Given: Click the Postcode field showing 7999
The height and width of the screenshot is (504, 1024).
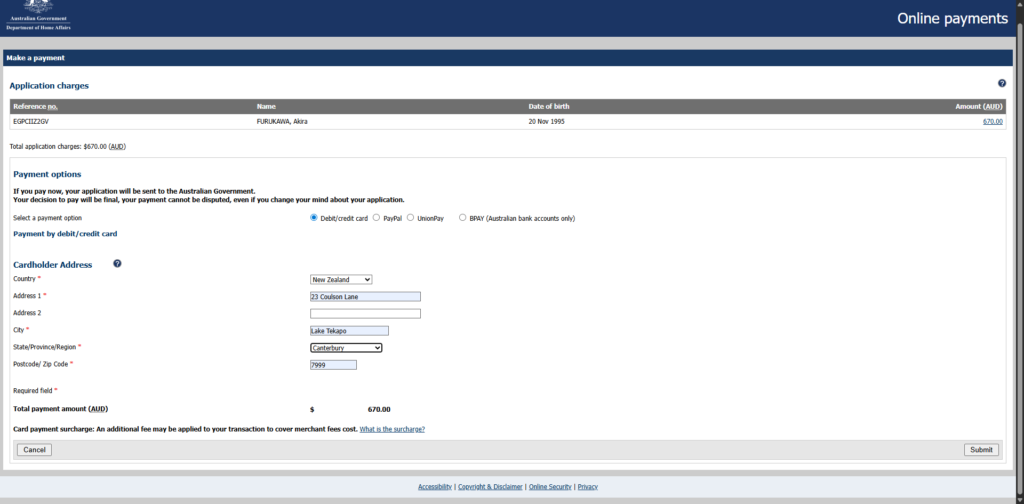Looking at the screenshot, I should coord(333,365).
